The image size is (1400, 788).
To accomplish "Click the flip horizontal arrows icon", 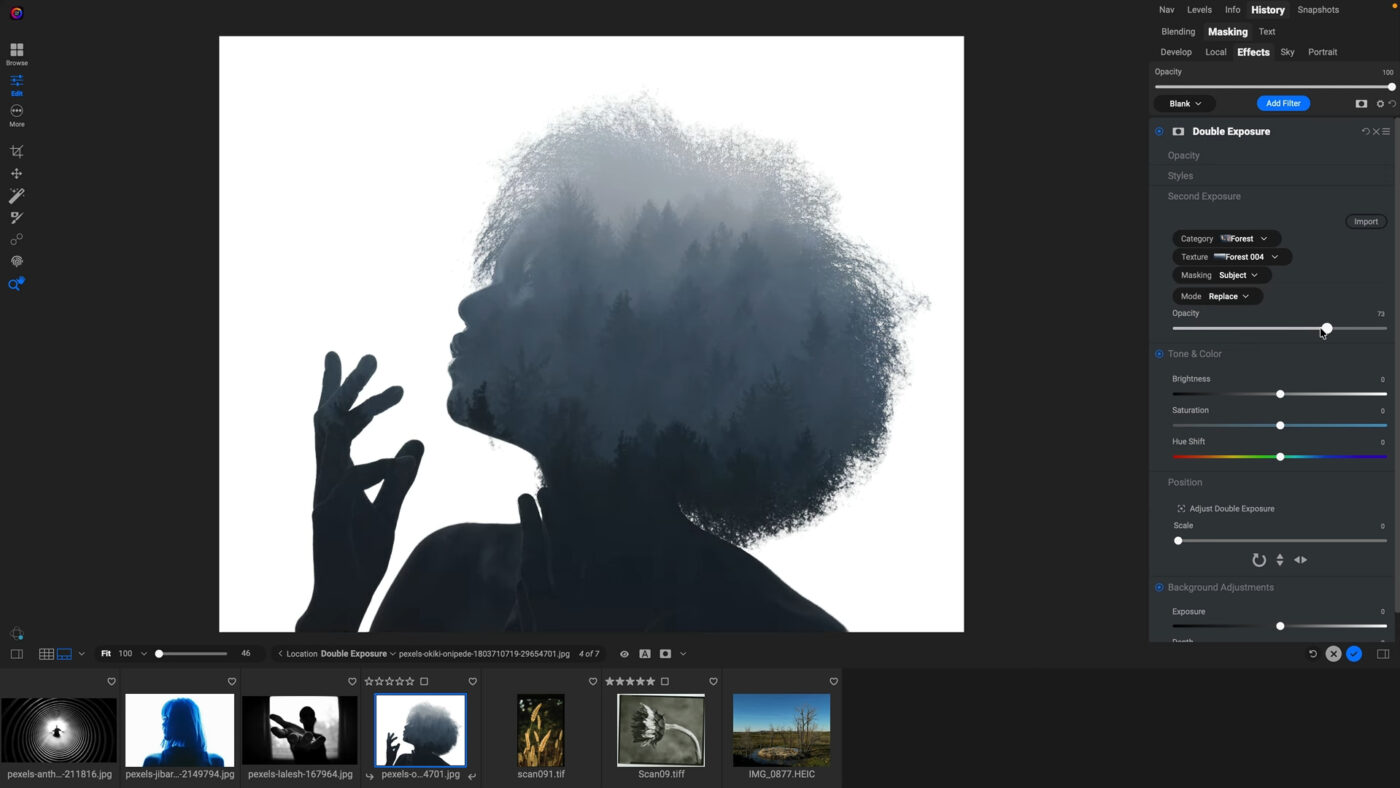I will pos(1300,560).
